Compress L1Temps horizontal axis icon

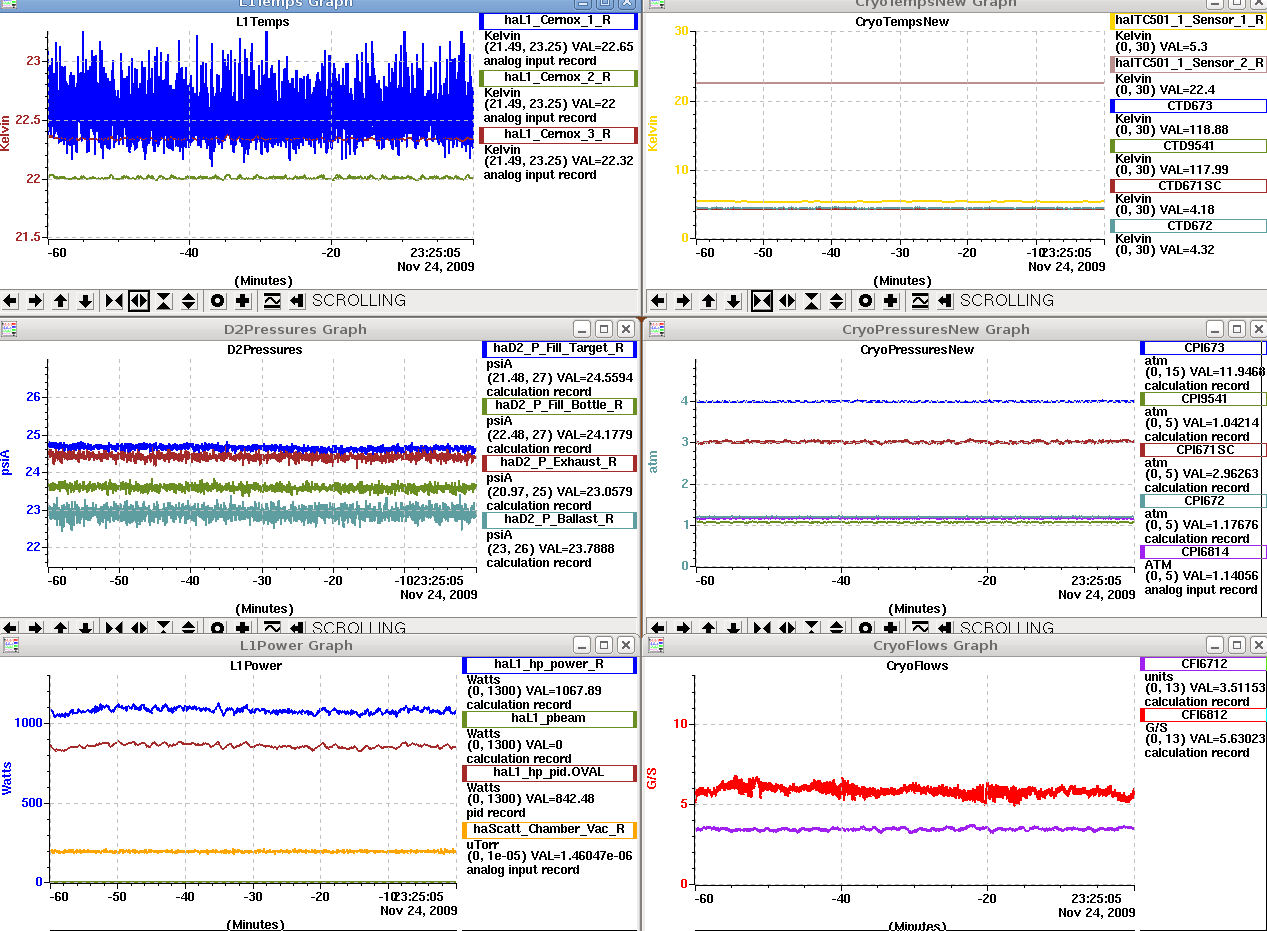(x=114, y=301)
